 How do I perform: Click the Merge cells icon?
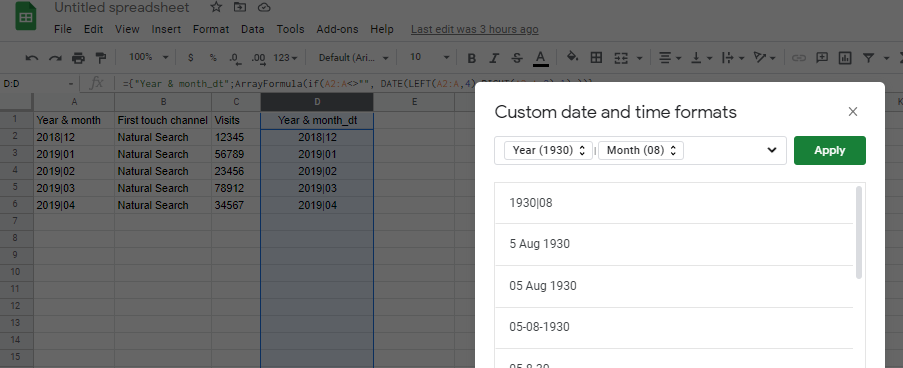click(x=621, y=58)
